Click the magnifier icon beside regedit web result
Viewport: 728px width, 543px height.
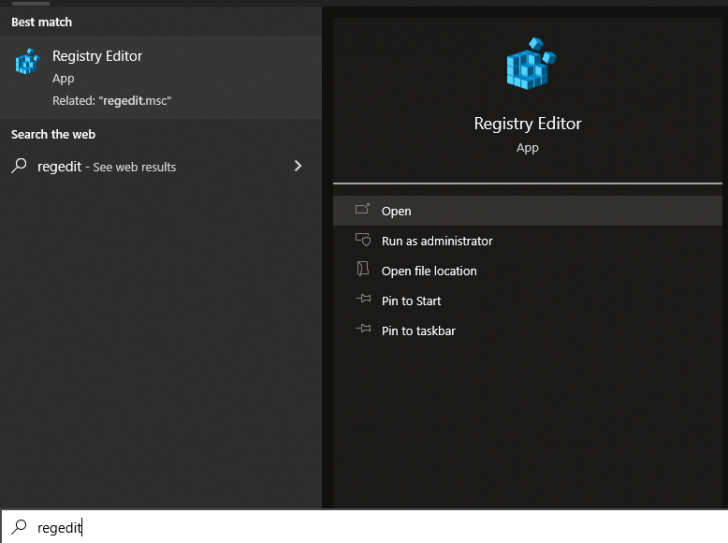point(19,165)
